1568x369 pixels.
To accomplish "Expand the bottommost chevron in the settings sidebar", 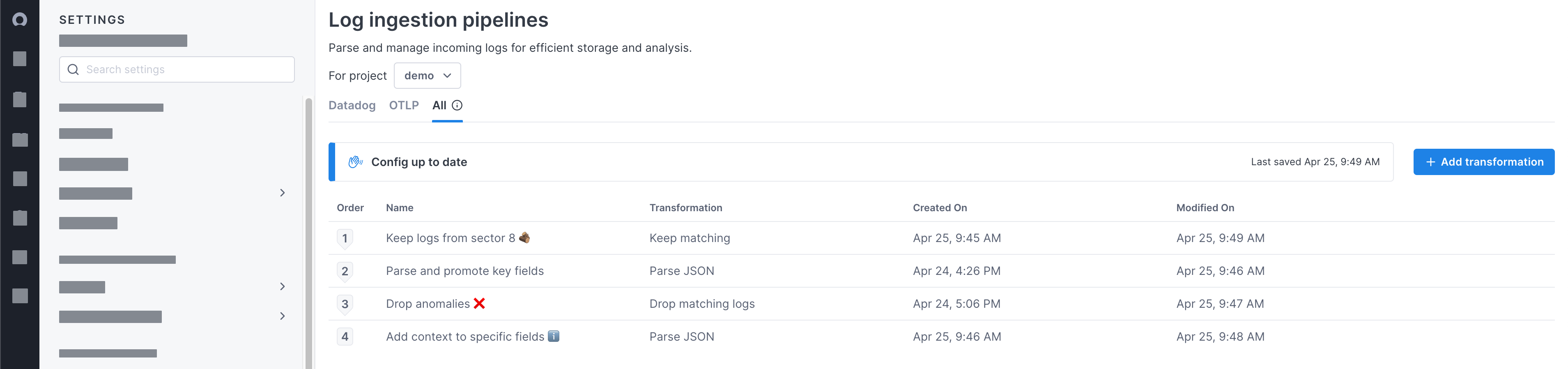I will (x=283, y=316).
